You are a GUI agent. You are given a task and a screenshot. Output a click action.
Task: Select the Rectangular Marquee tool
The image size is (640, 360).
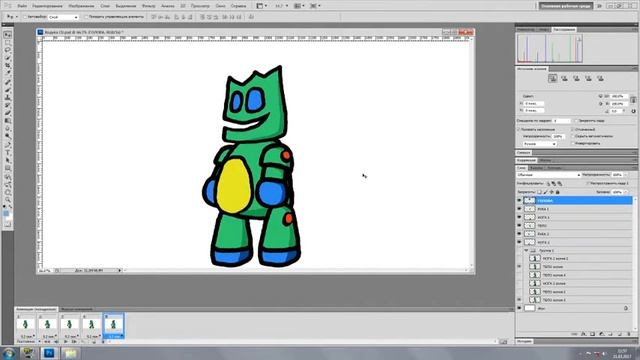tap(7, 42)
